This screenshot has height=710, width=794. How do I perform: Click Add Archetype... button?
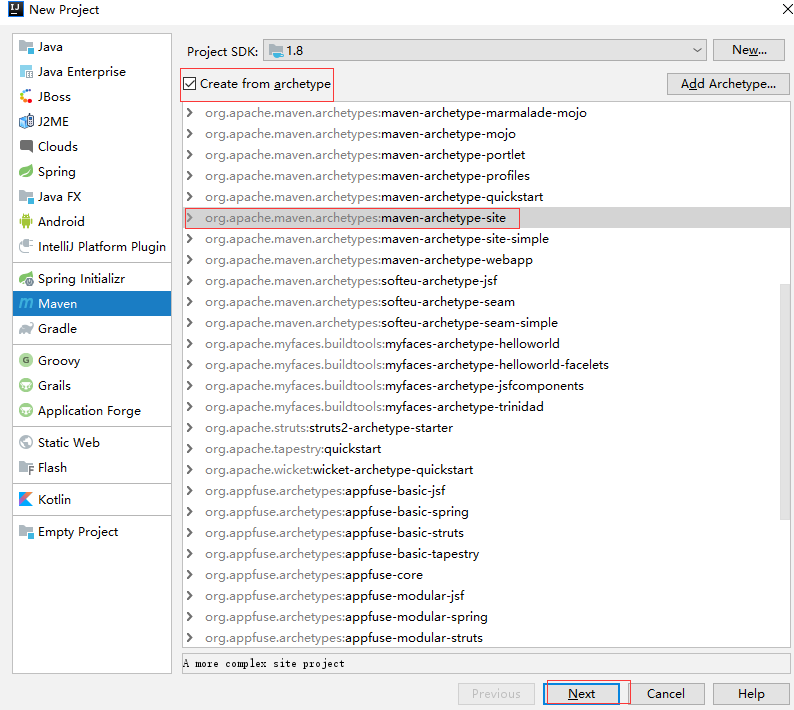728,84
